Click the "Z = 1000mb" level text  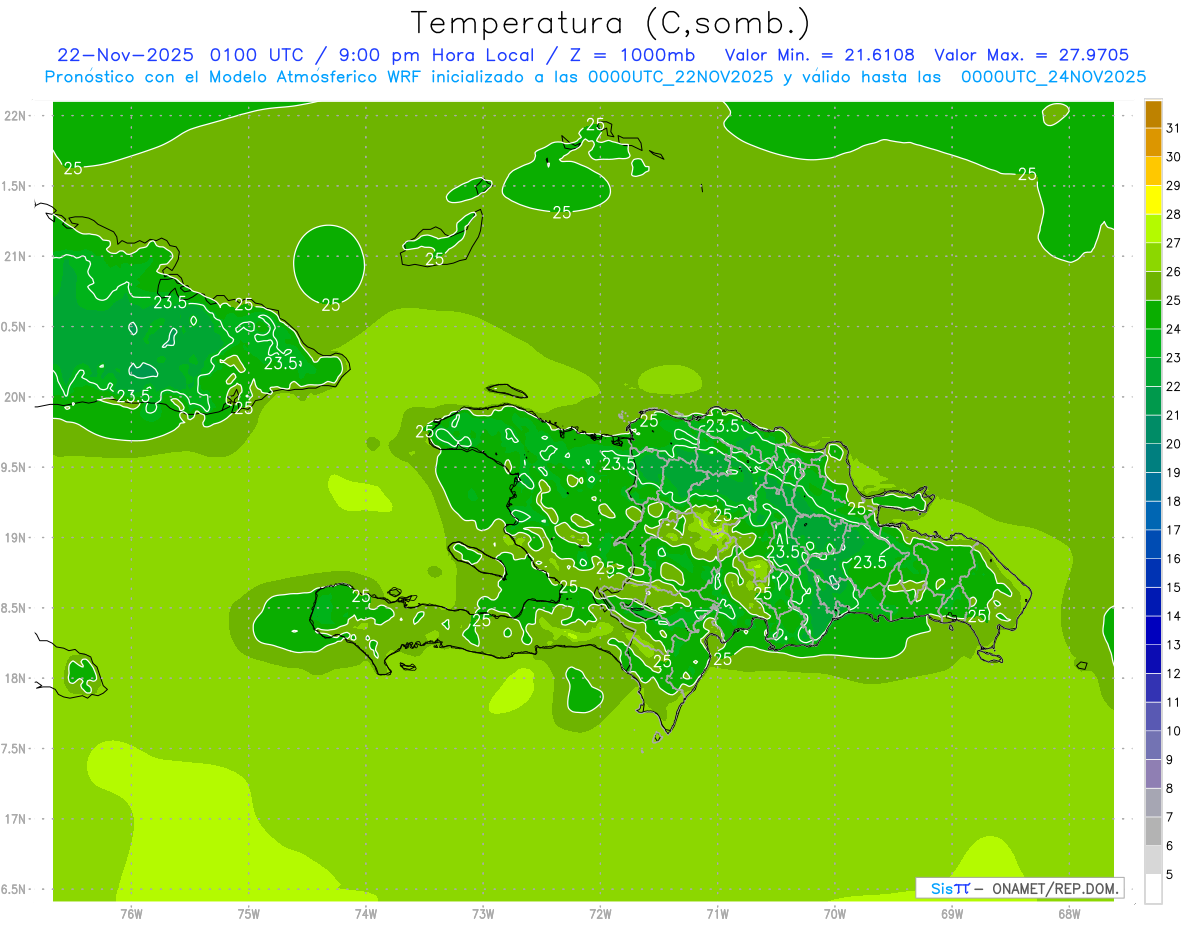[x=632, y=55]
